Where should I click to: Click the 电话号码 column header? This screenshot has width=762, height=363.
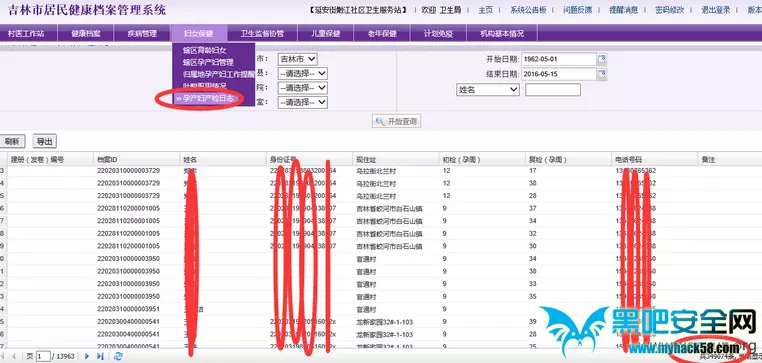[655, 159]
